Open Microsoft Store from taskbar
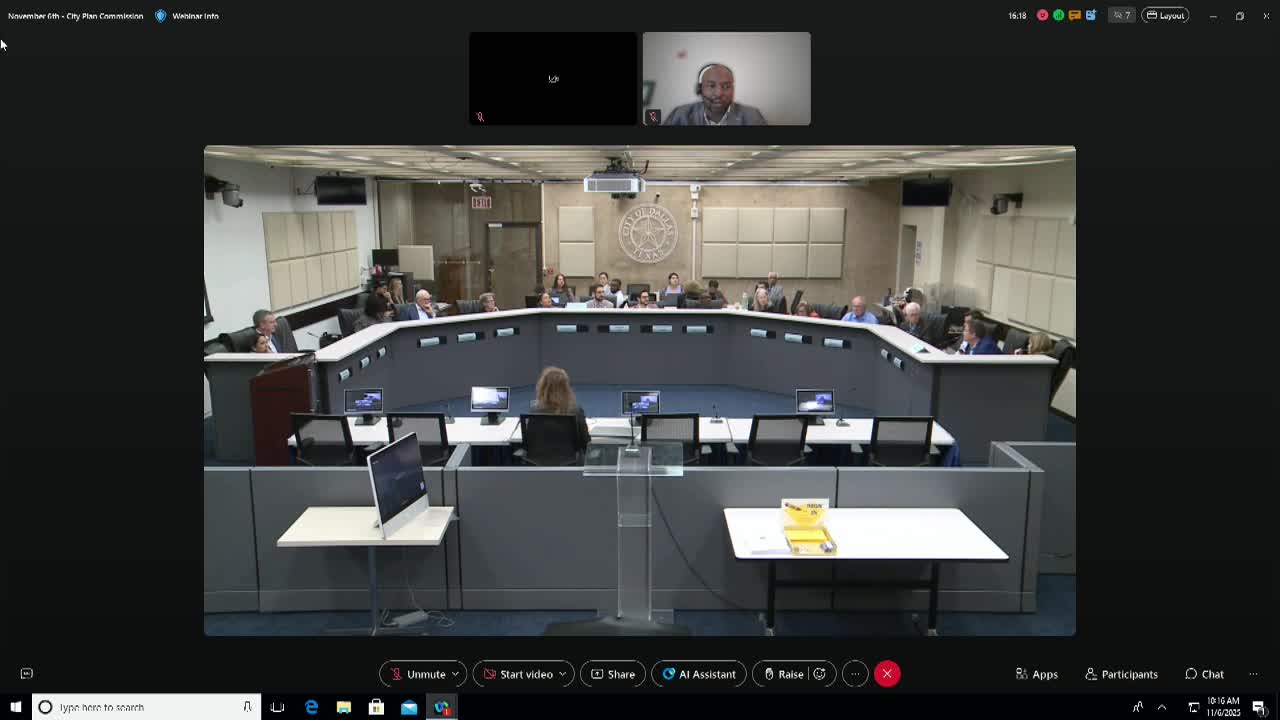 tap(376, 707)
